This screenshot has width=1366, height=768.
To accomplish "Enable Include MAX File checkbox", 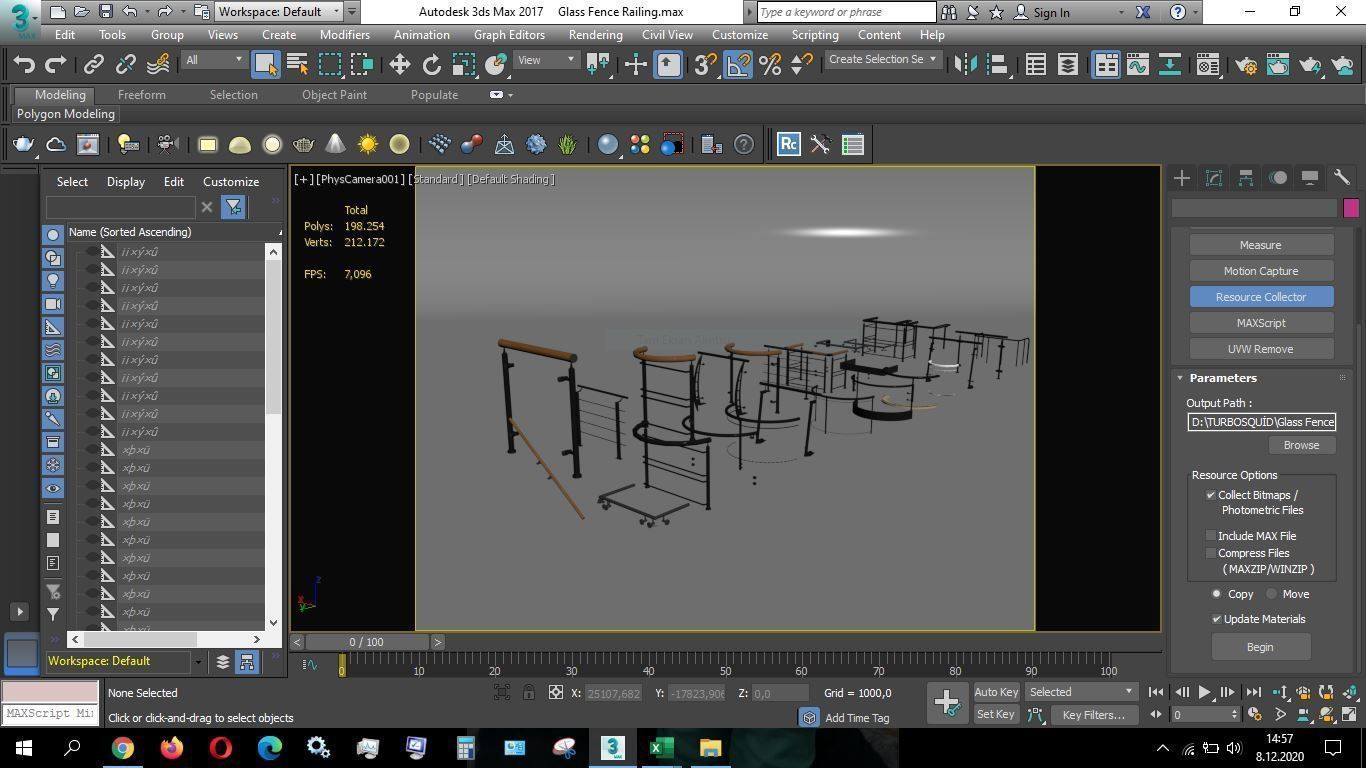I will pyautogui.click(x=1211, y=536).
